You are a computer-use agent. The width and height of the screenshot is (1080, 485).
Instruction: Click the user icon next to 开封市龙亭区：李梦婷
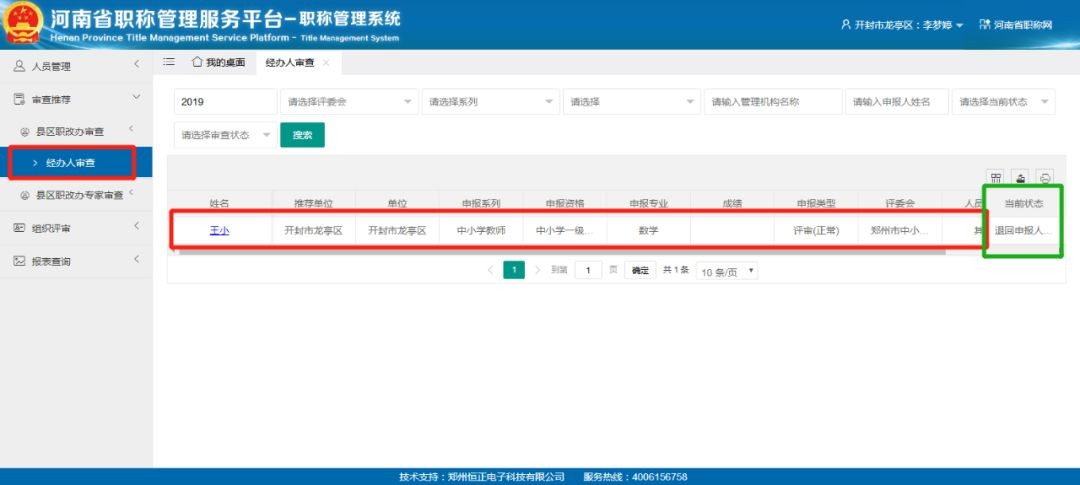846,25
